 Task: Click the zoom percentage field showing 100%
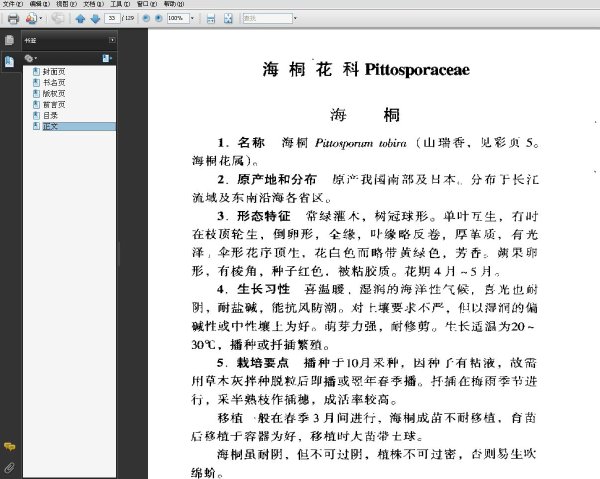tap(178, 18)
